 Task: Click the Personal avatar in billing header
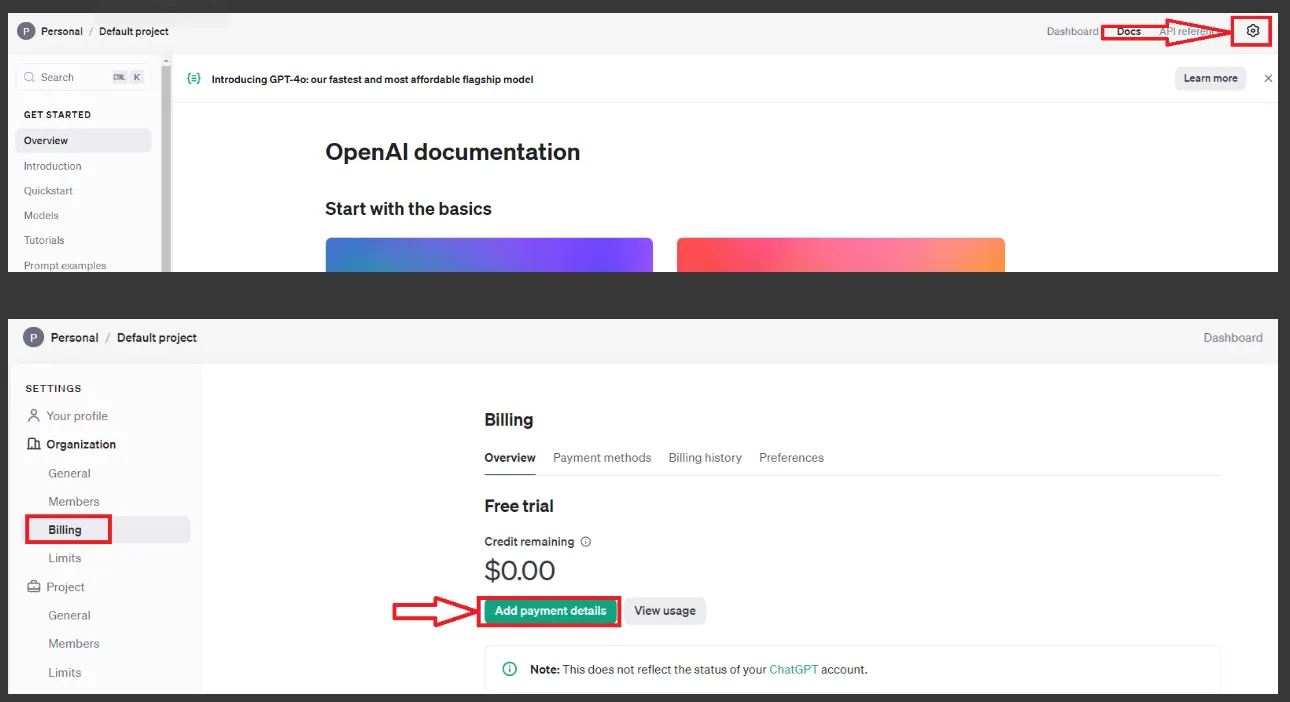click(x=33, y=337)
